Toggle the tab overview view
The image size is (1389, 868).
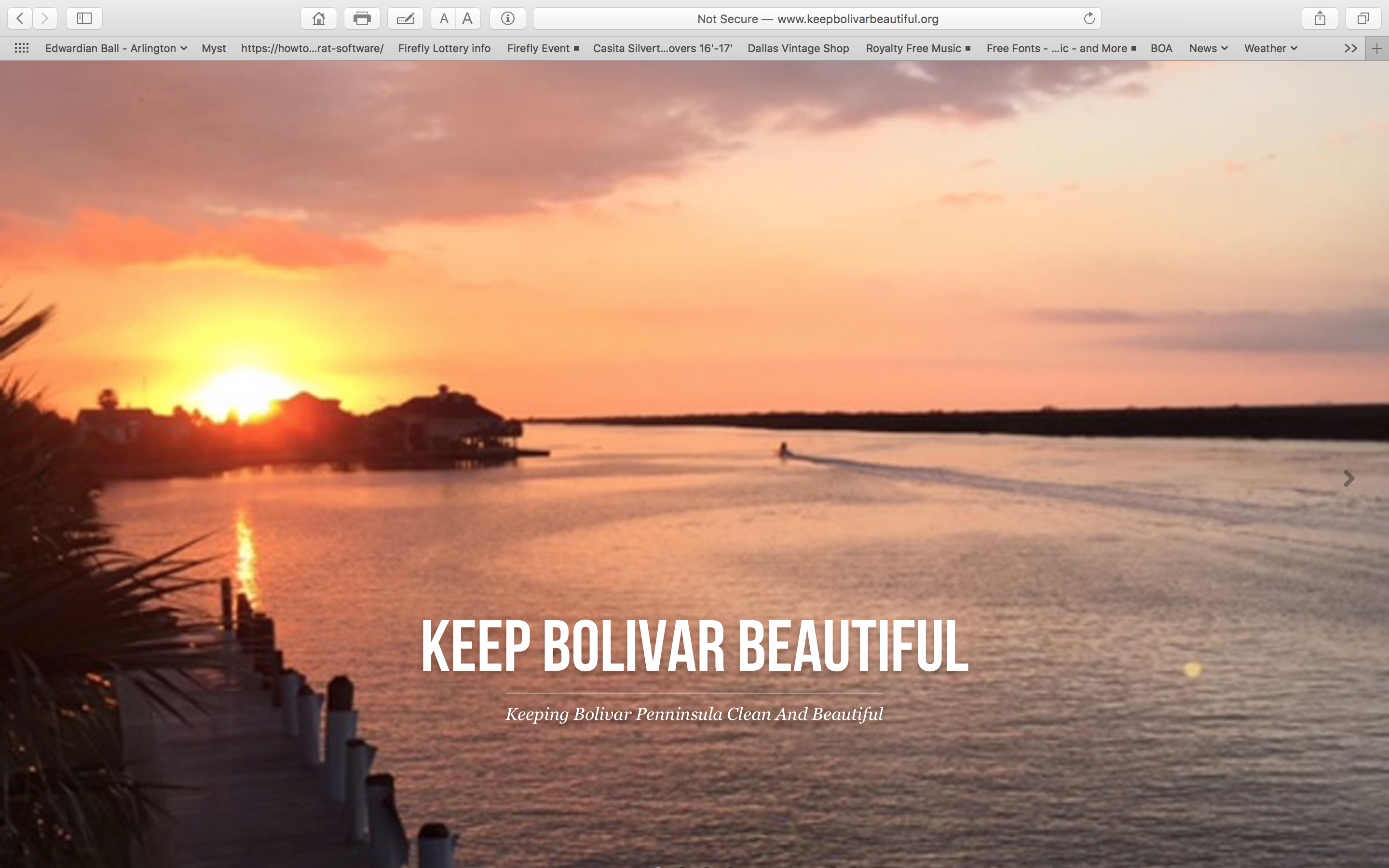(1362, 18)
